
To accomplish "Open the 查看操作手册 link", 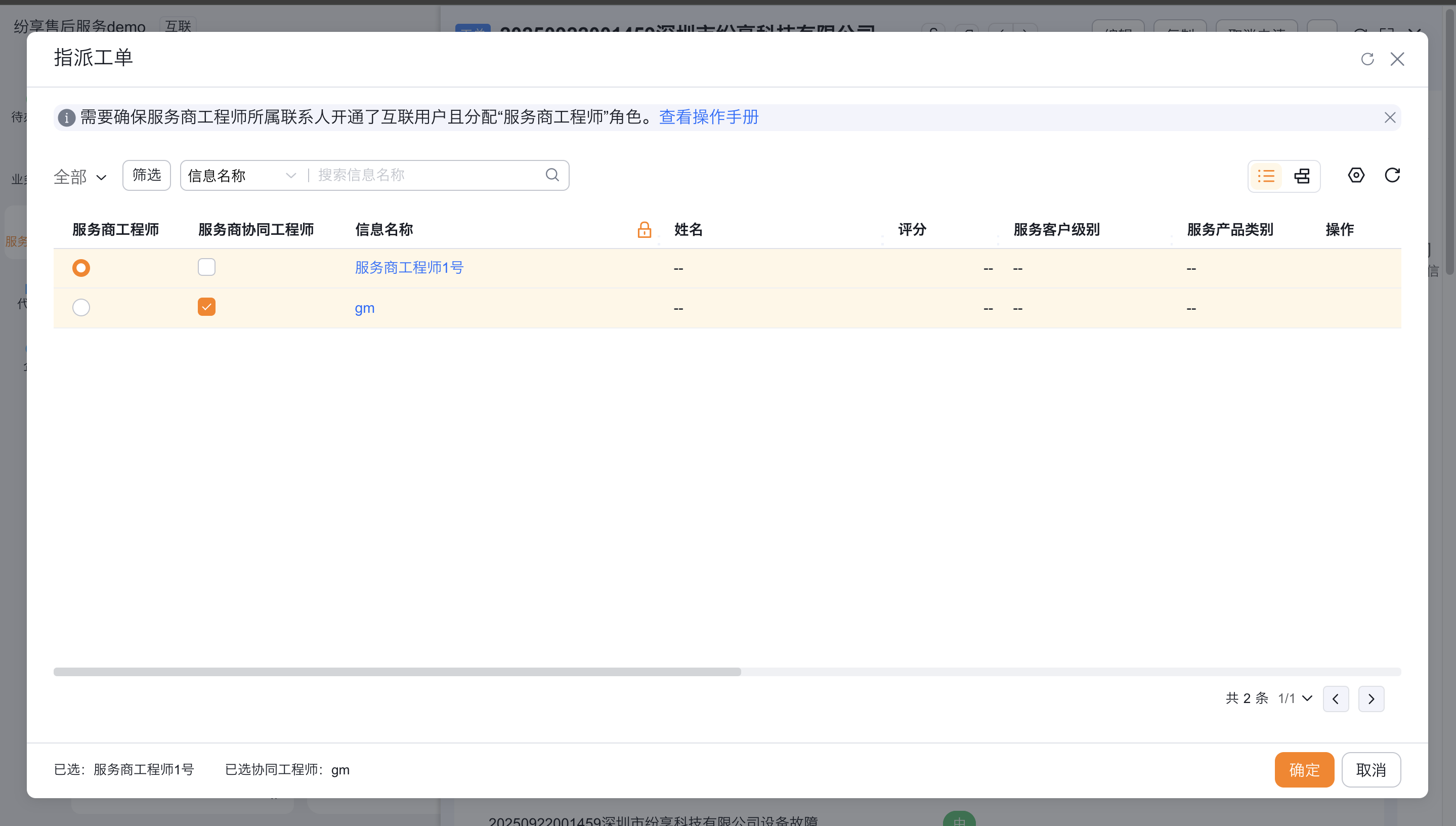I will (708, 117).
